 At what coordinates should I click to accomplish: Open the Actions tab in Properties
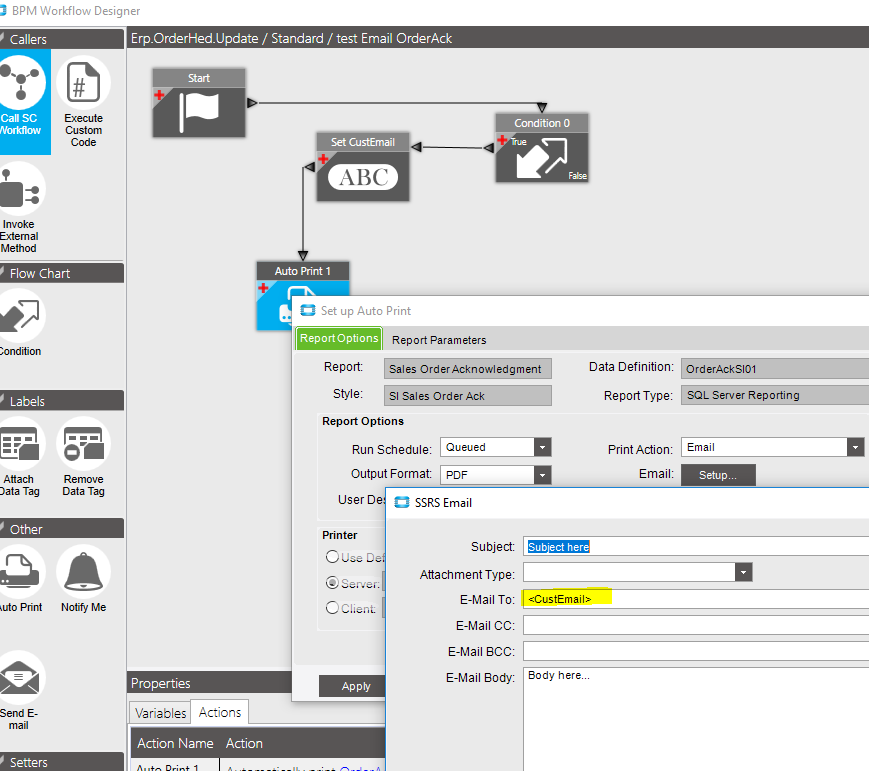pos(220,712)
